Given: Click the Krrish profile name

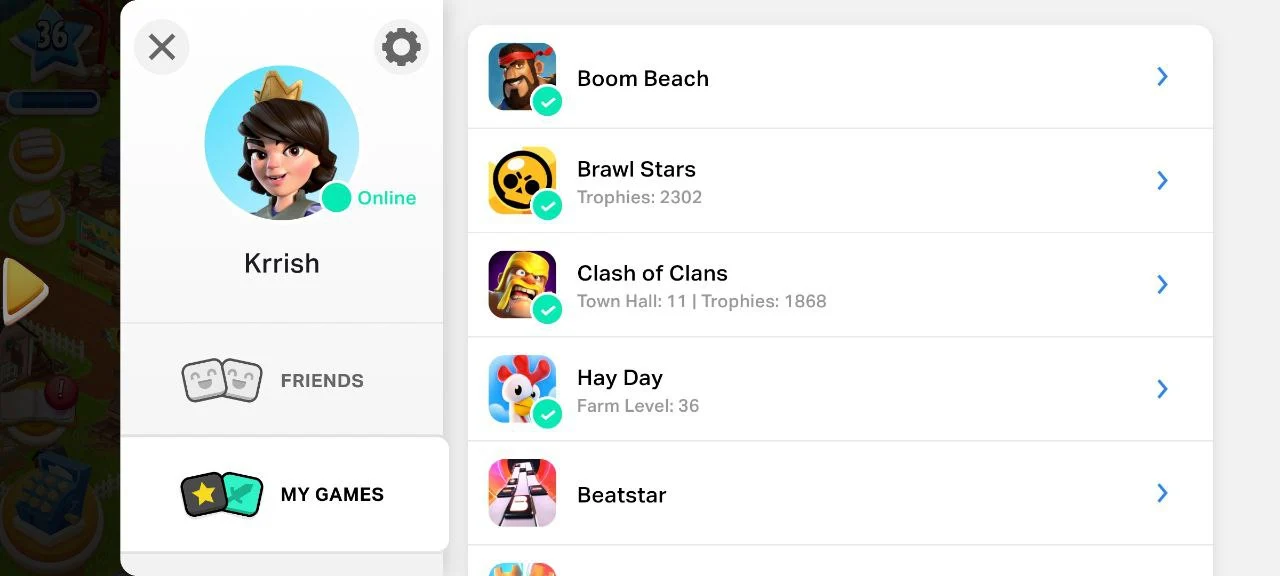Looking at the screenshot, I should [282, 263].
